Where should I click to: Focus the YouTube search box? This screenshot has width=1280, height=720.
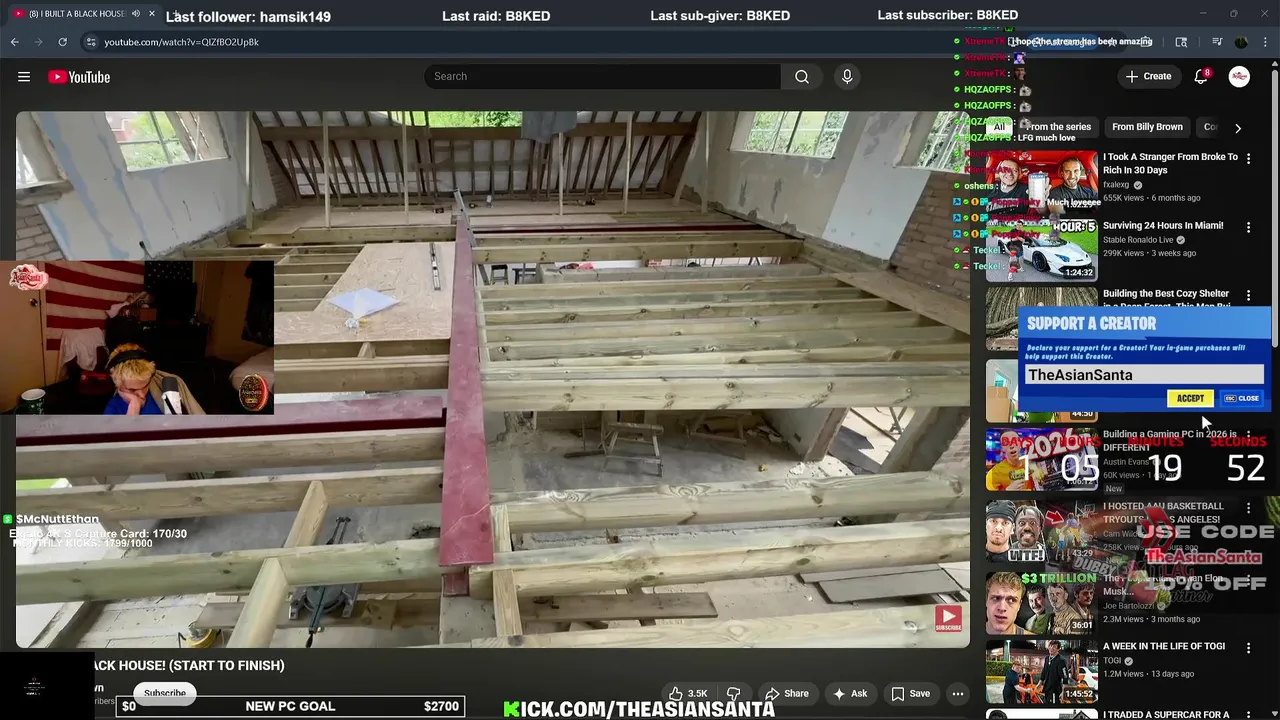point(603,77)
